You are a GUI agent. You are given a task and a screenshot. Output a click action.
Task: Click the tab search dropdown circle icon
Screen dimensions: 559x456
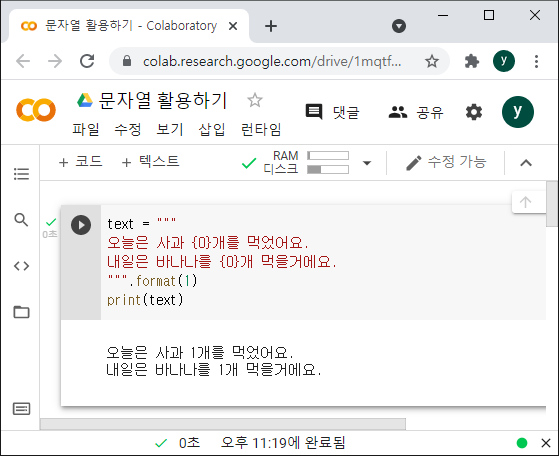pos(399,26)
